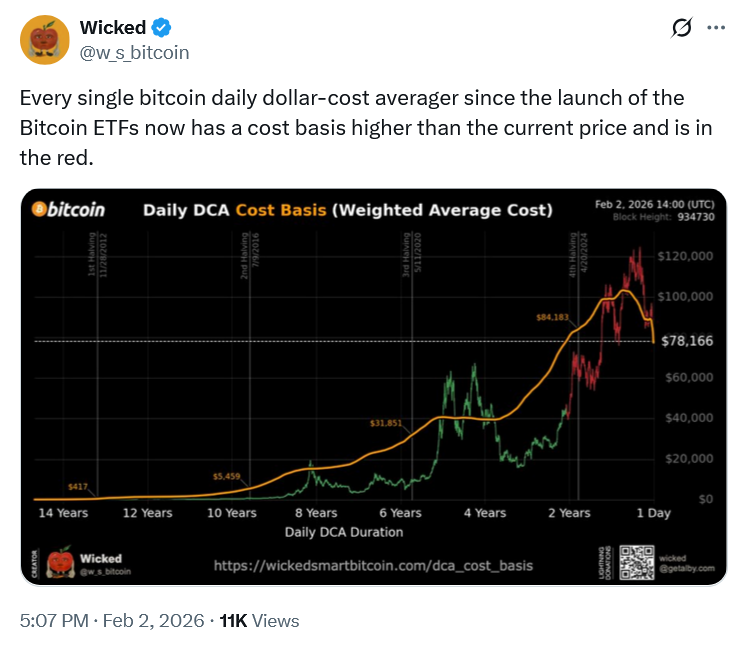Open the Wicked display name link
The image size is (747, 652).
112,28
